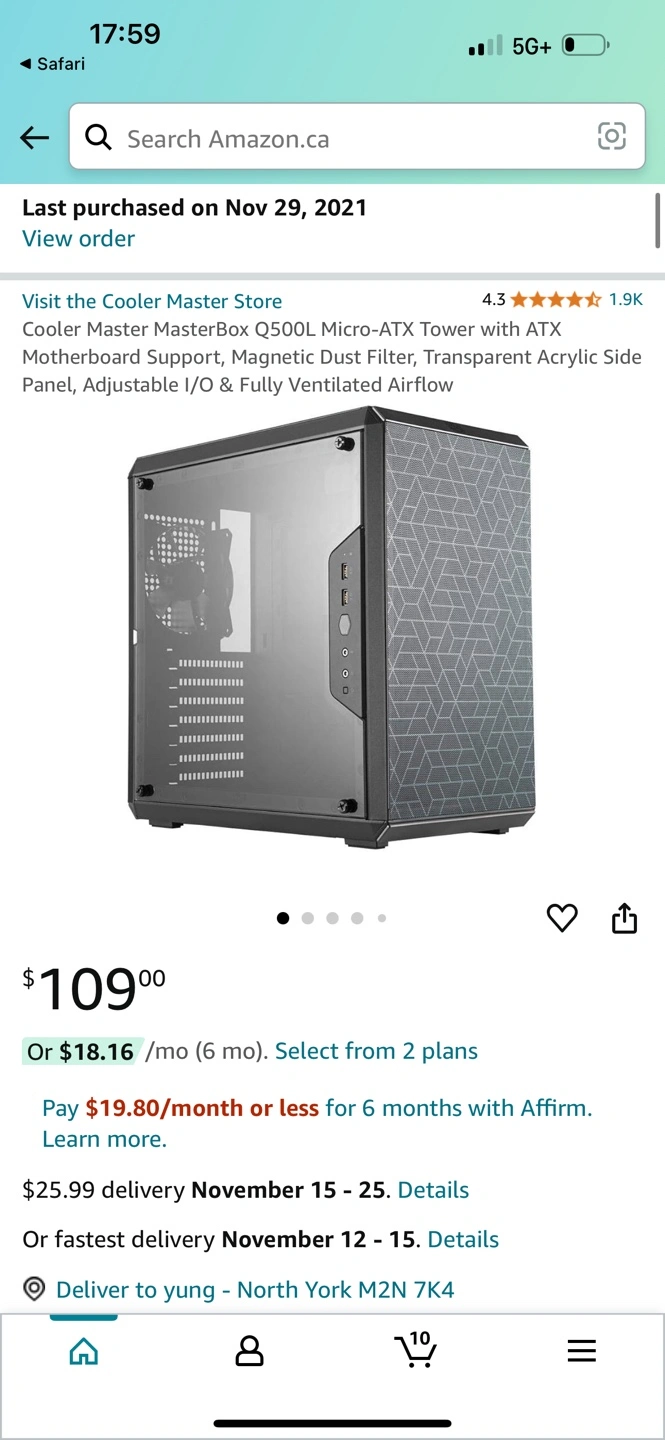Tap the back arrow icon

point(35,138)
